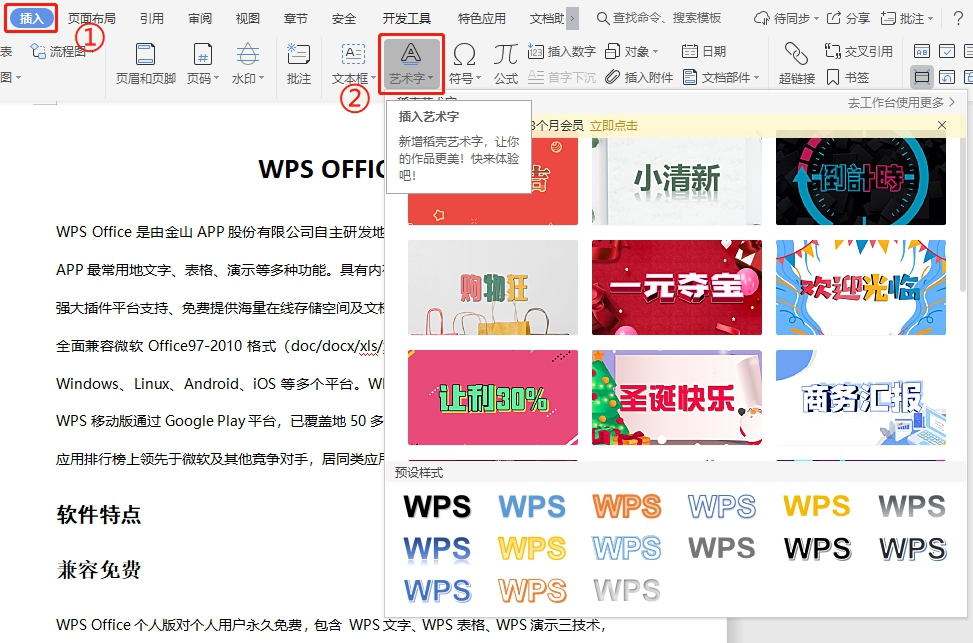This screenshot has width=973, height=643.
Task: Switch to the 开发工具 tab
Action: pyautogui.click(x=406, y=19)
